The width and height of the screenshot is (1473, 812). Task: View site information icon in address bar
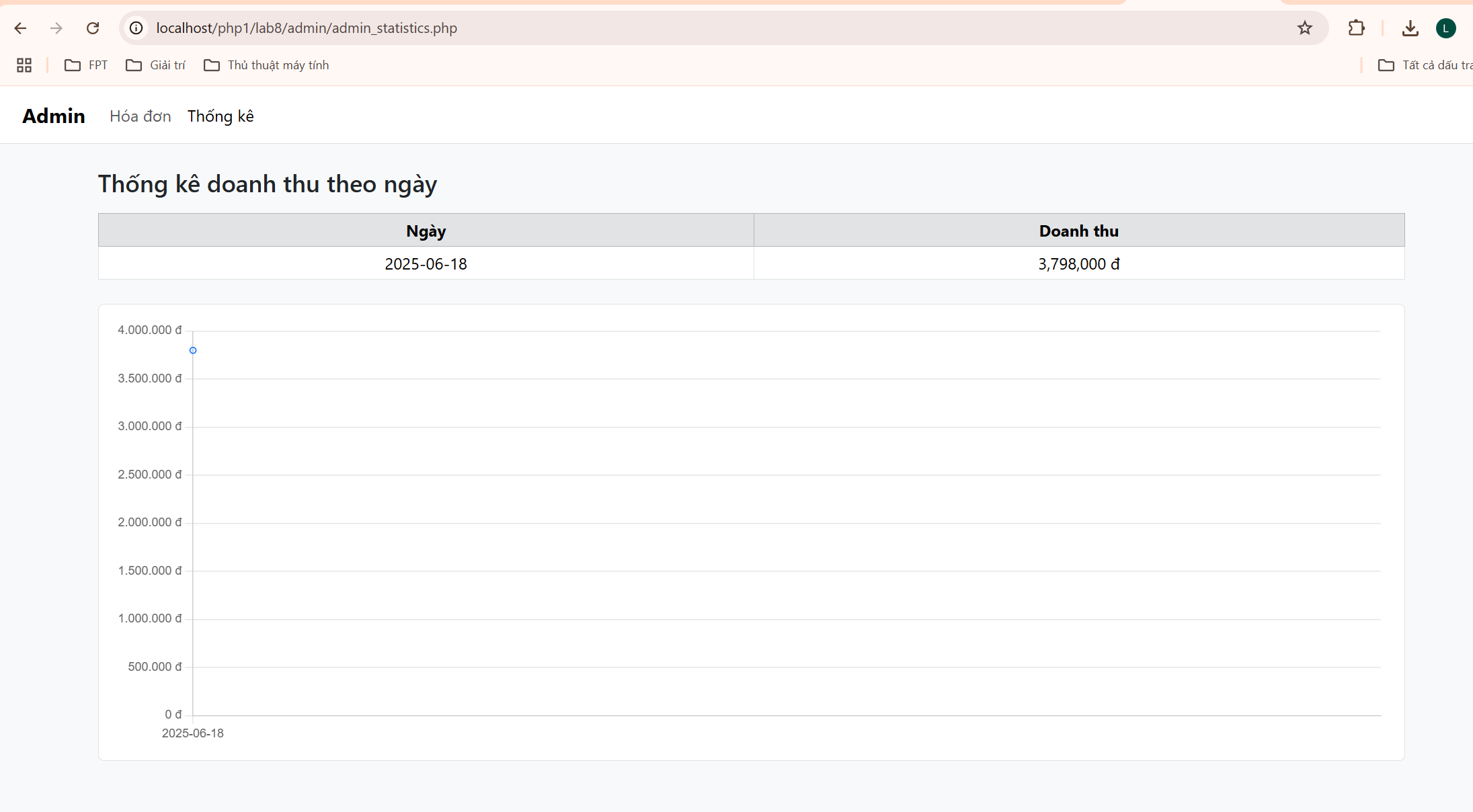click(x=136, y=28)
